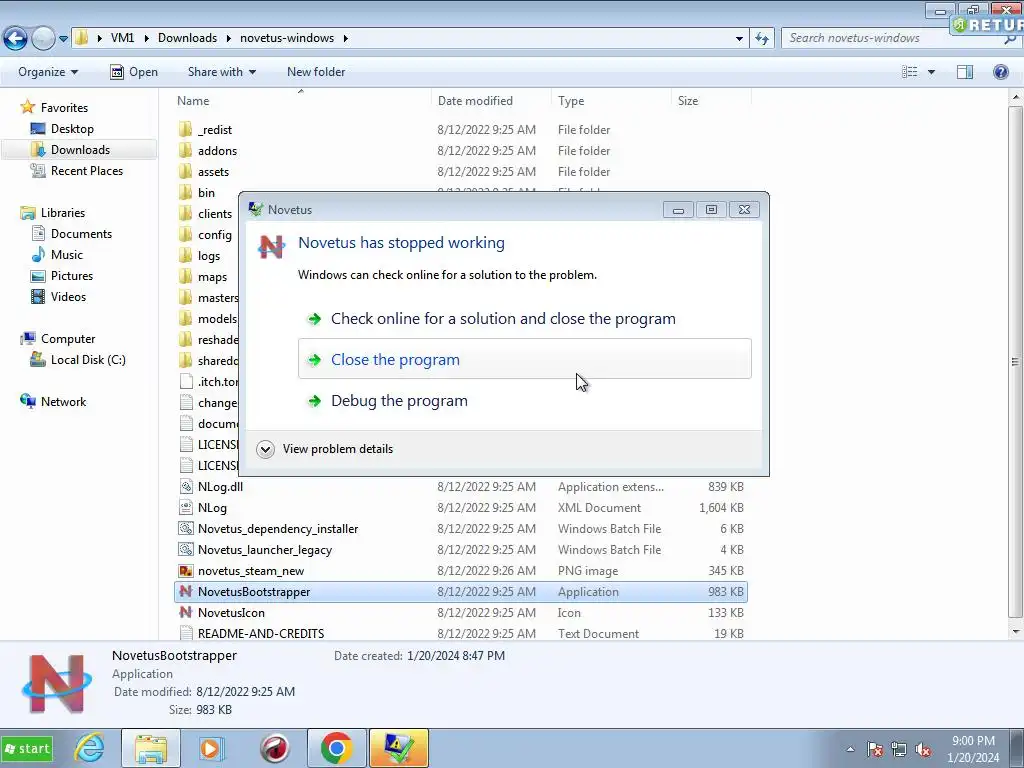Click the Novetus logo in error dialog
The image size is (1024, 768).
point(272,247)
